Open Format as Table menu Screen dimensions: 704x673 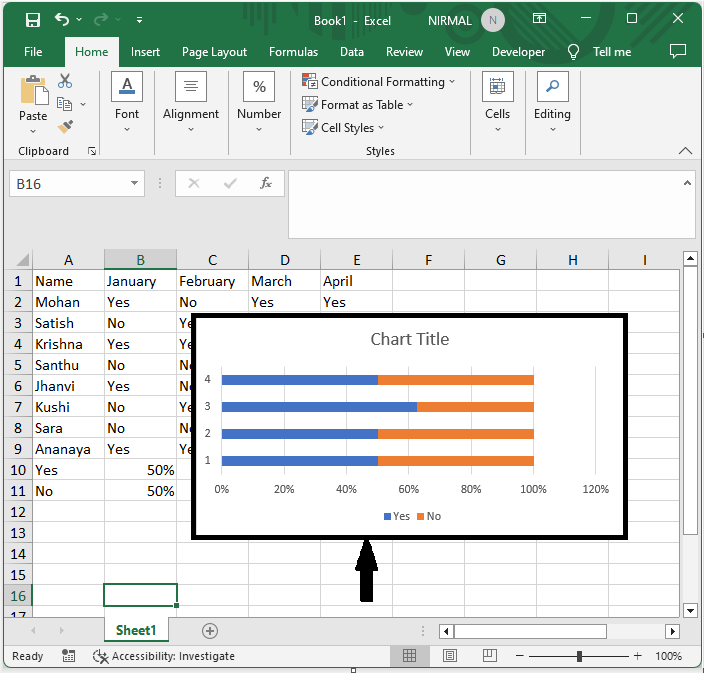coord(357,105)
